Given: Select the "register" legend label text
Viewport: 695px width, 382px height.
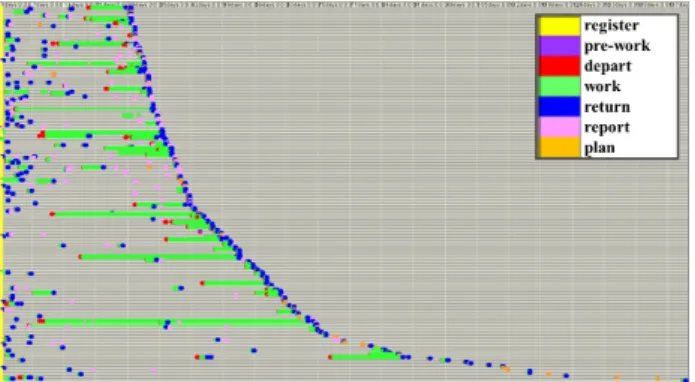Looking at the screenshot, I should coord(612,26).
